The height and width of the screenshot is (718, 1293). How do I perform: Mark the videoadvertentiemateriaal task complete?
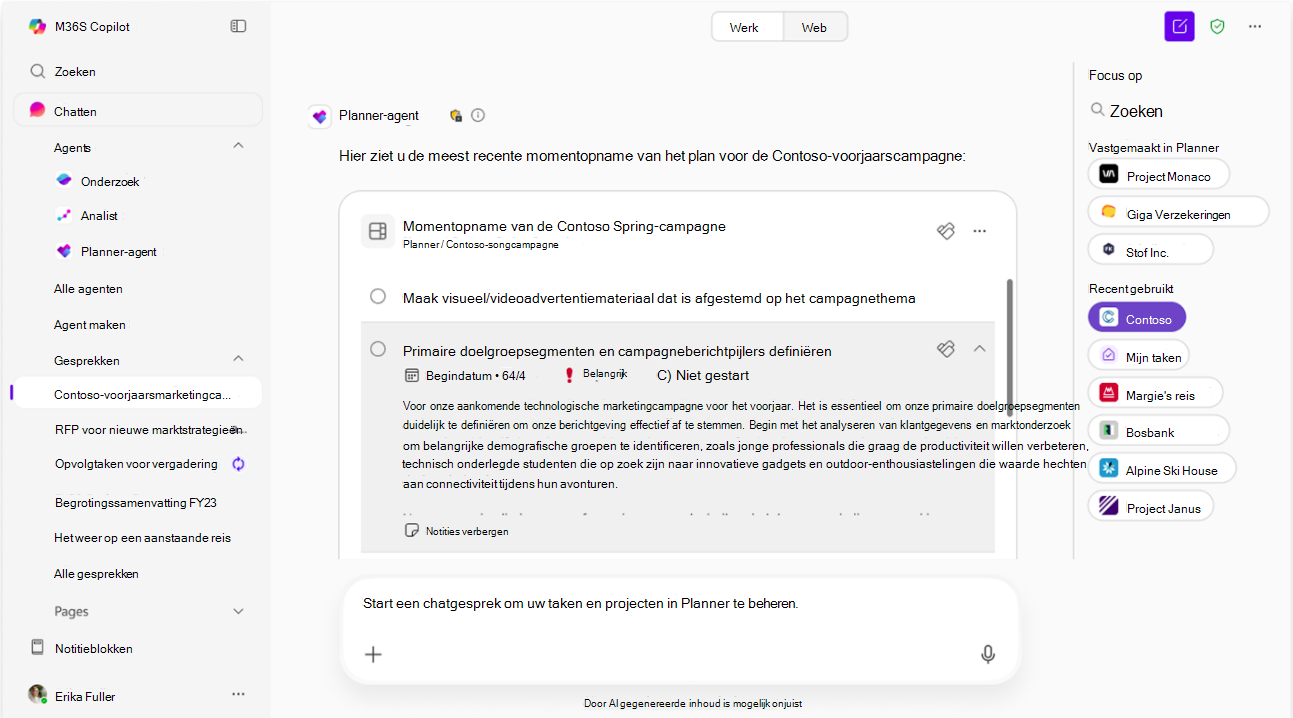378,296
